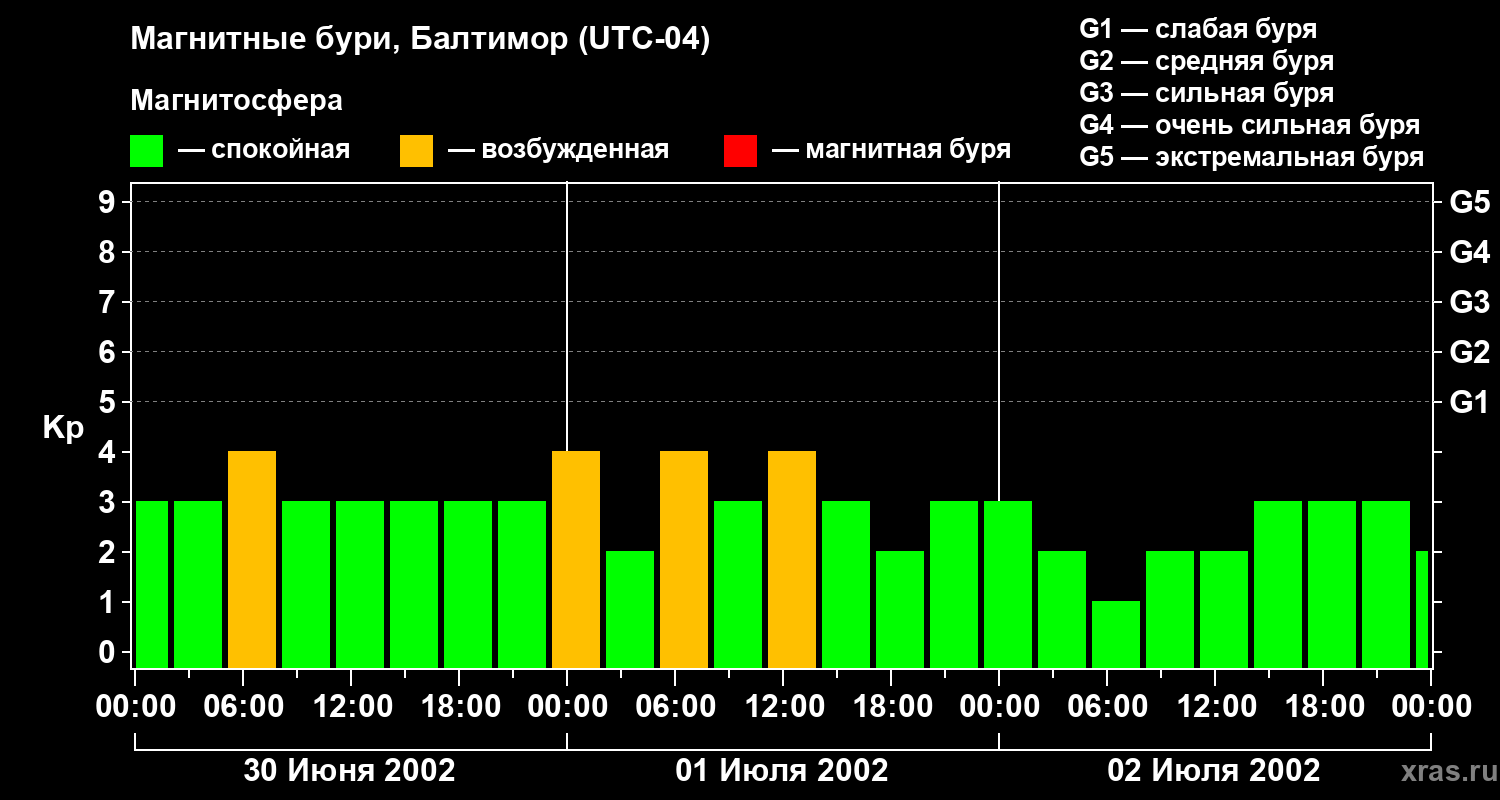This screenshot has width=1500, height=800.
Task: Click the orange bar at 06:00 on 01 Июля
Action: (x=684, y=560)
